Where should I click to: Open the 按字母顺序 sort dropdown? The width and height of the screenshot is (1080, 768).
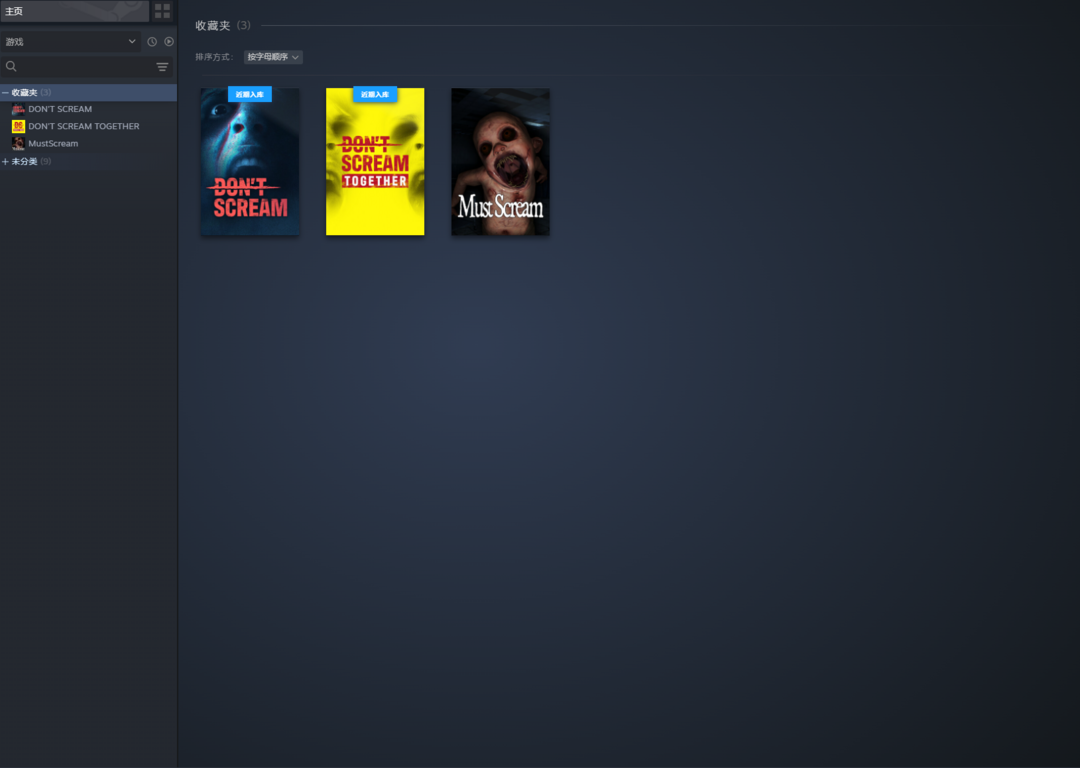click(273, 57)
